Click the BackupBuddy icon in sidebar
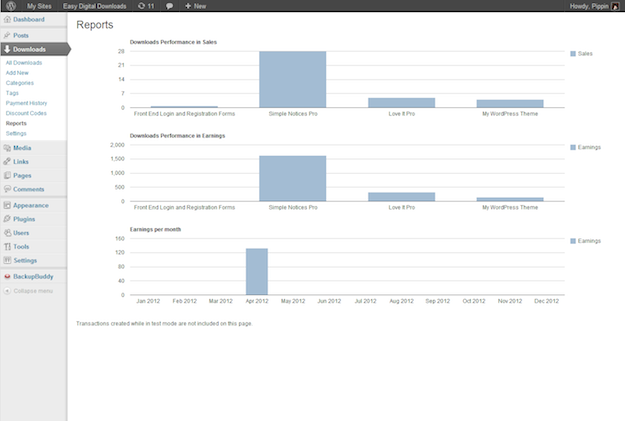 click(7, 276)
